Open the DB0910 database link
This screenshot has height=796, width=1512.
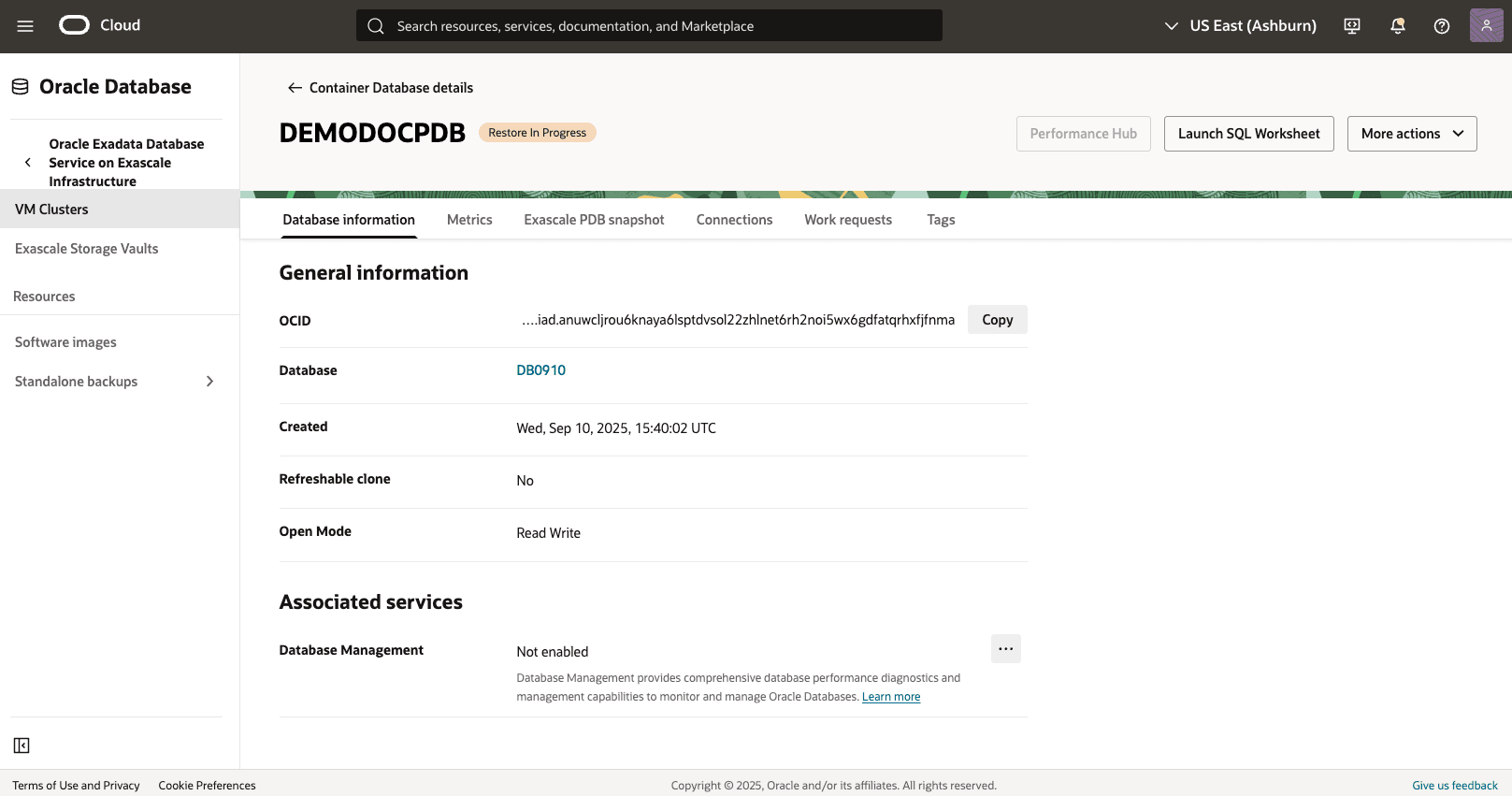[540, 370]
